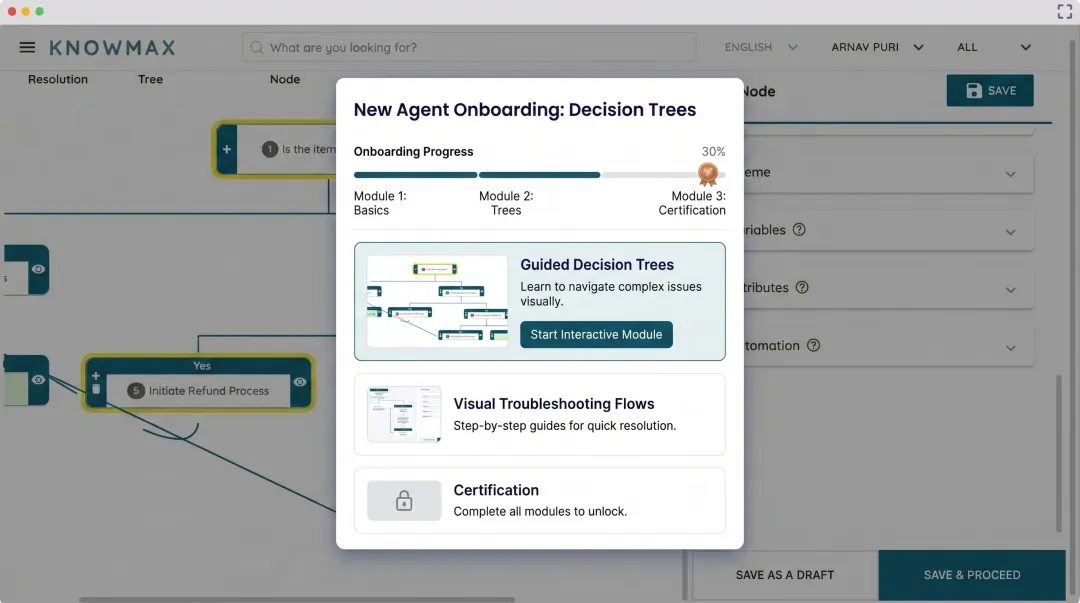This screenshot has height=603, width=1080.
Task: Click help icon next to attributes
Action: coord(802,287)
